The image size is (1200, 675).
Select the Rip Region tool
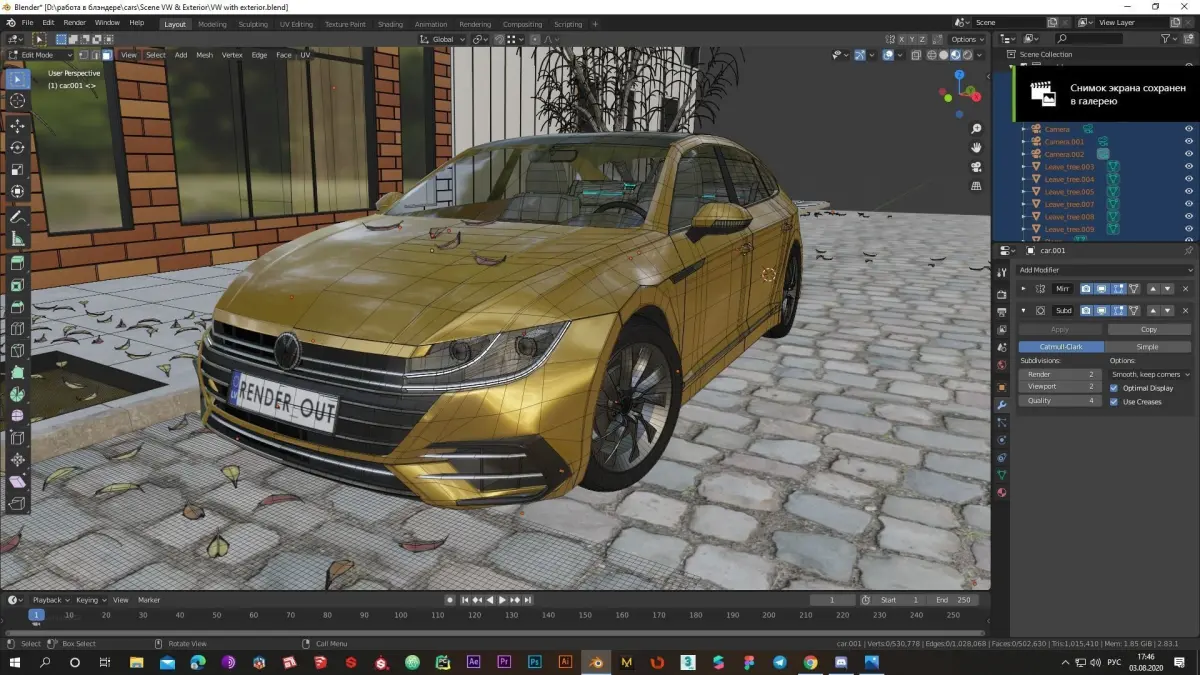point(17,504)
